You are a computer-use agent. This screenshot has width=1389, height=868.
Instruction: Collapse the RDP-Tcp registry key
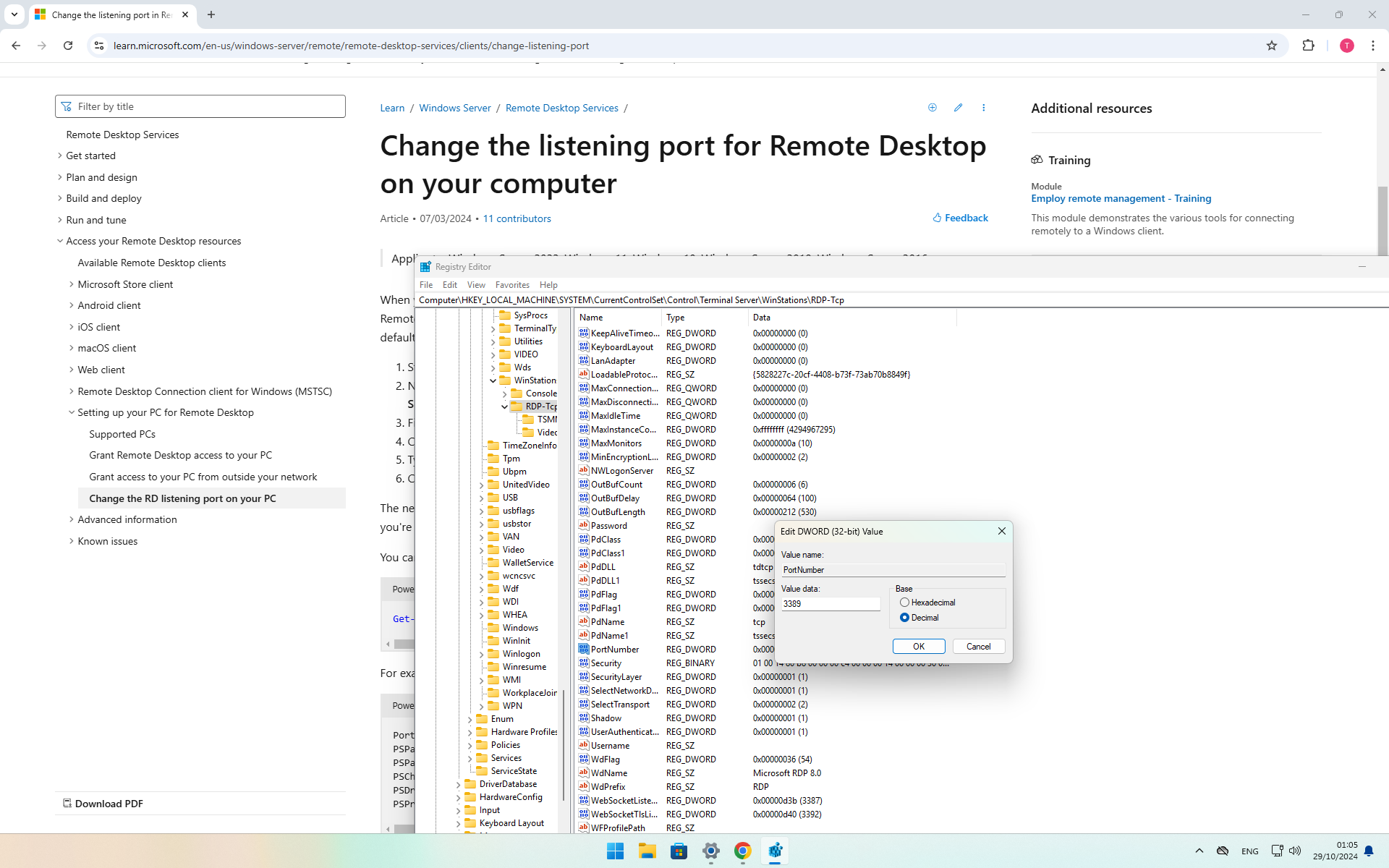pyautogui.click(x=505, y=407)
